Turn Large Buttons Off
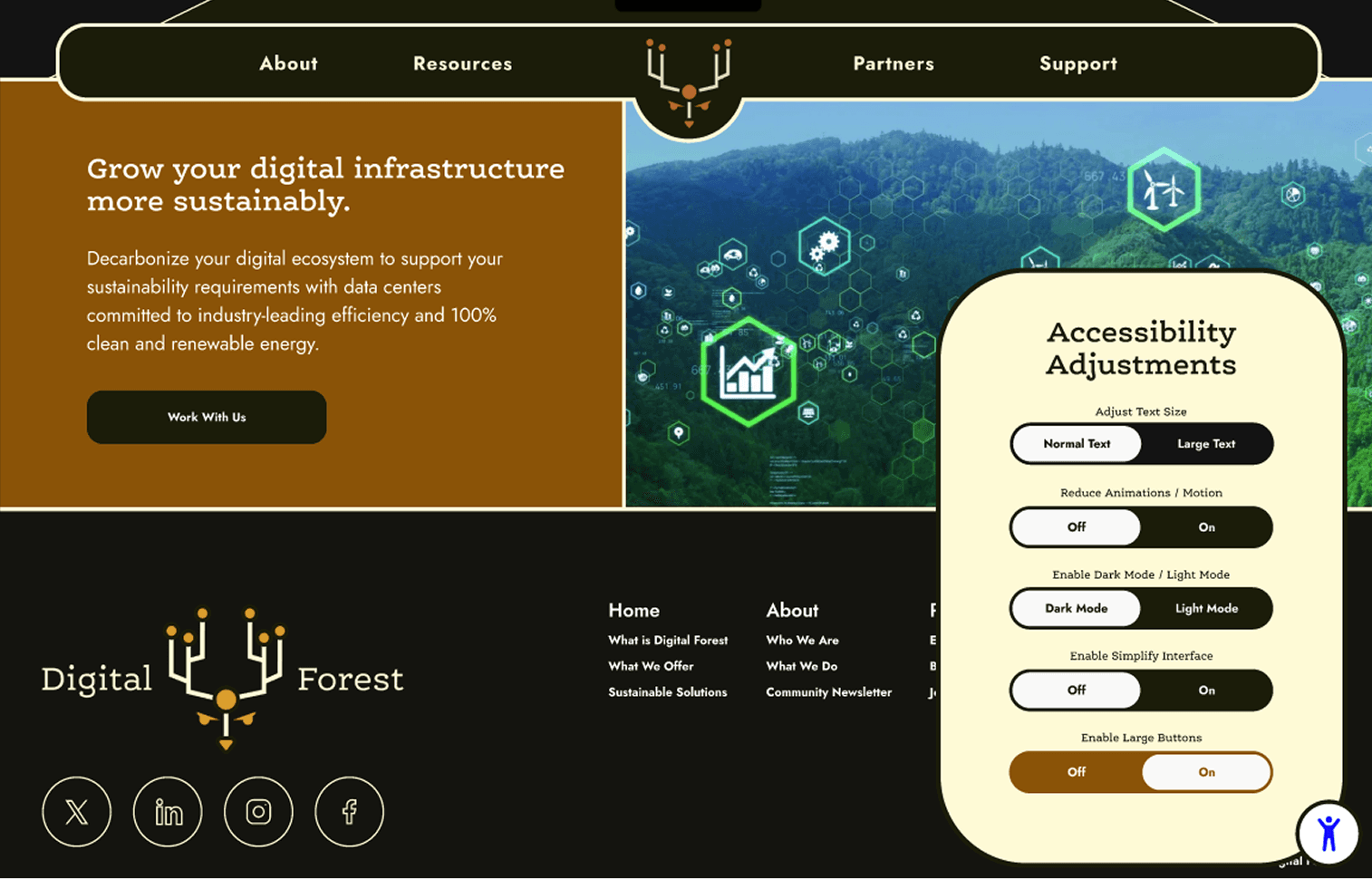Screen dimensions: 1372x879 [x=1077, y=772]
